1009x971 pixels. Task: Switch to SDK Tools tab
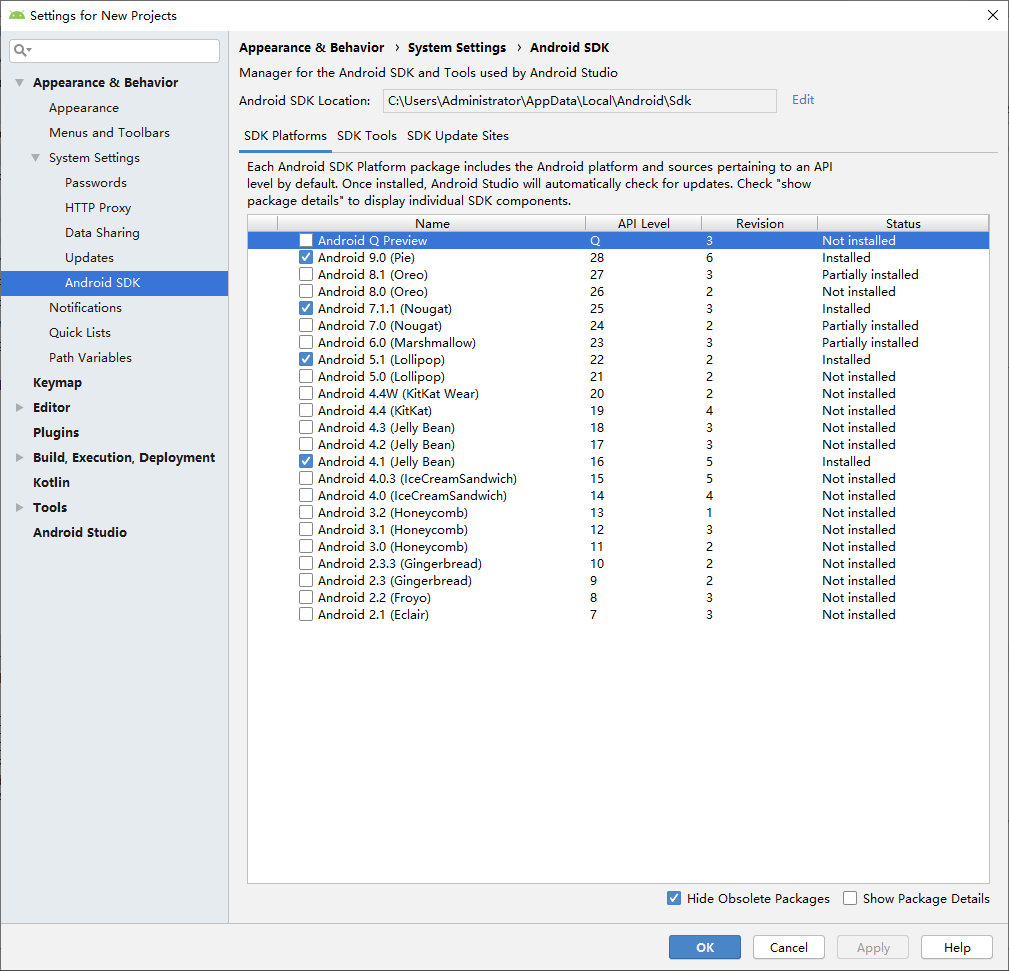pyautogui.click(x=367, y=136)
